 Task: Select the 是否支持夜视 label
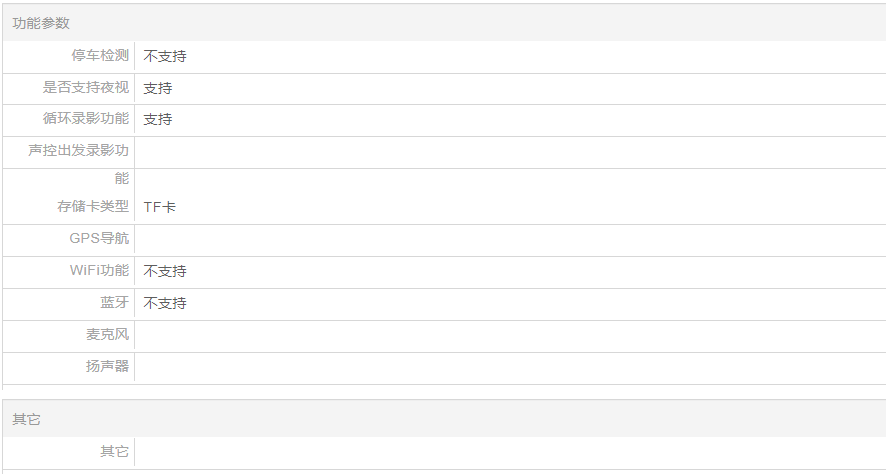pos(85,88)
